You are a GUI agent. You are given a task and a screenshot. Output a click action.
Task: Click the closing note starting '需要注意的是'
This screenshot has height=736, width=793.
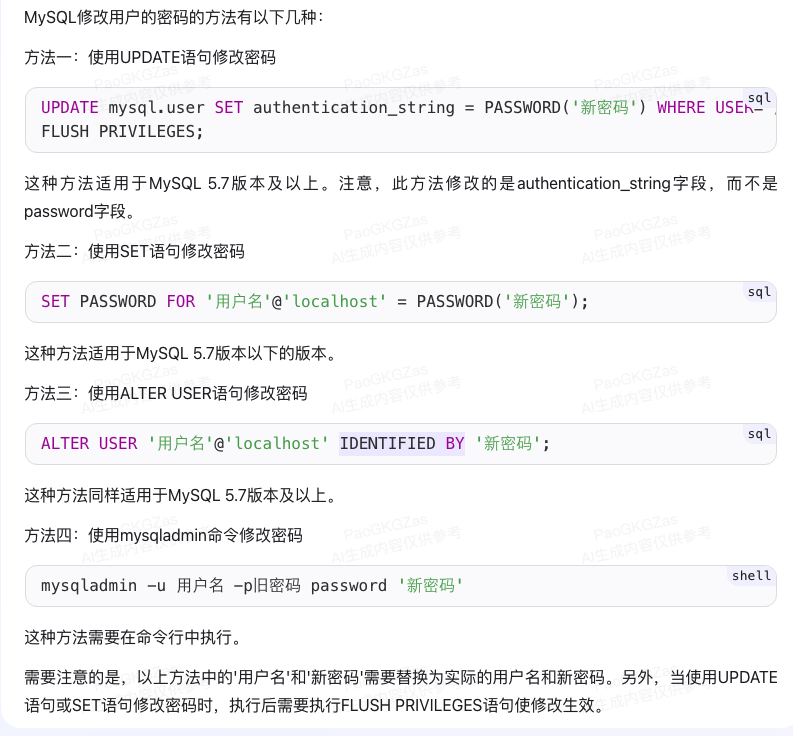401,691
